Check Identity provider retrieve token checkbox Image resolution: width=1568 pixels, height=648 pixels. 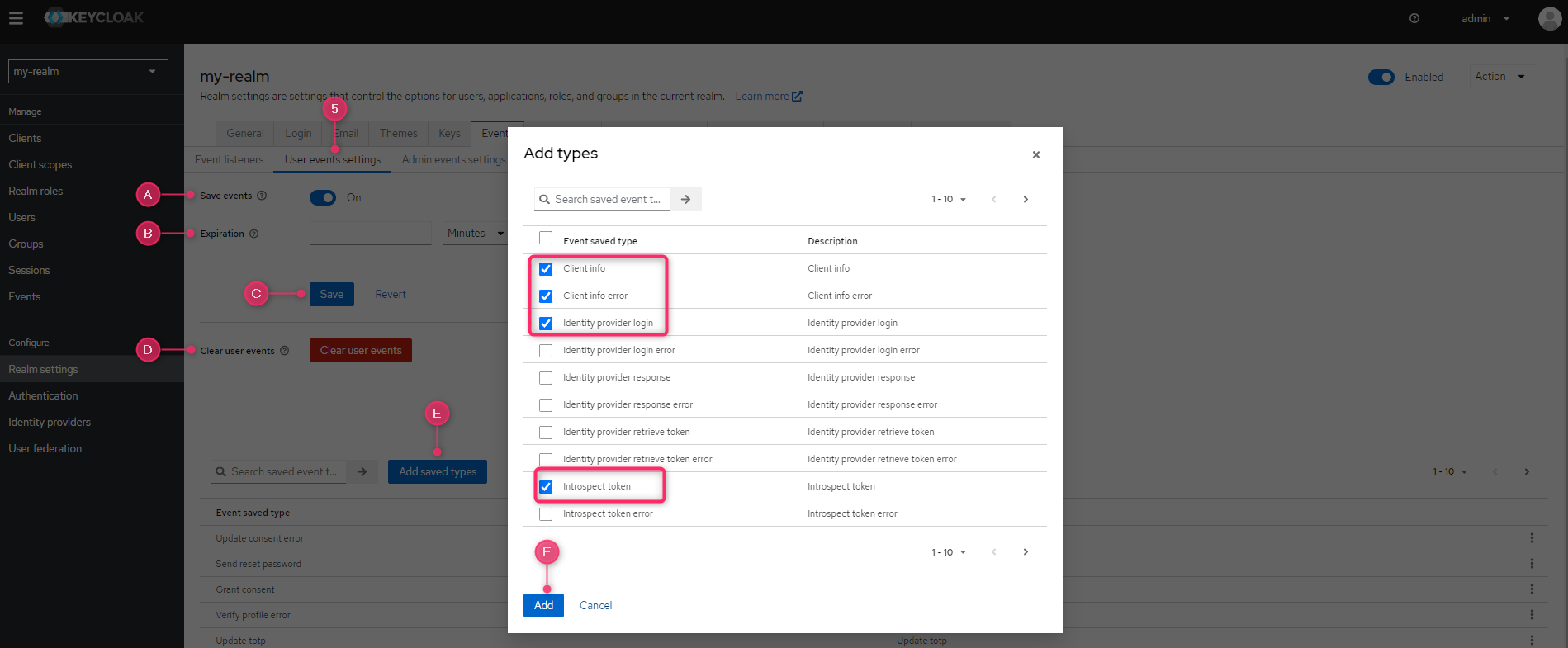point(546,433)
